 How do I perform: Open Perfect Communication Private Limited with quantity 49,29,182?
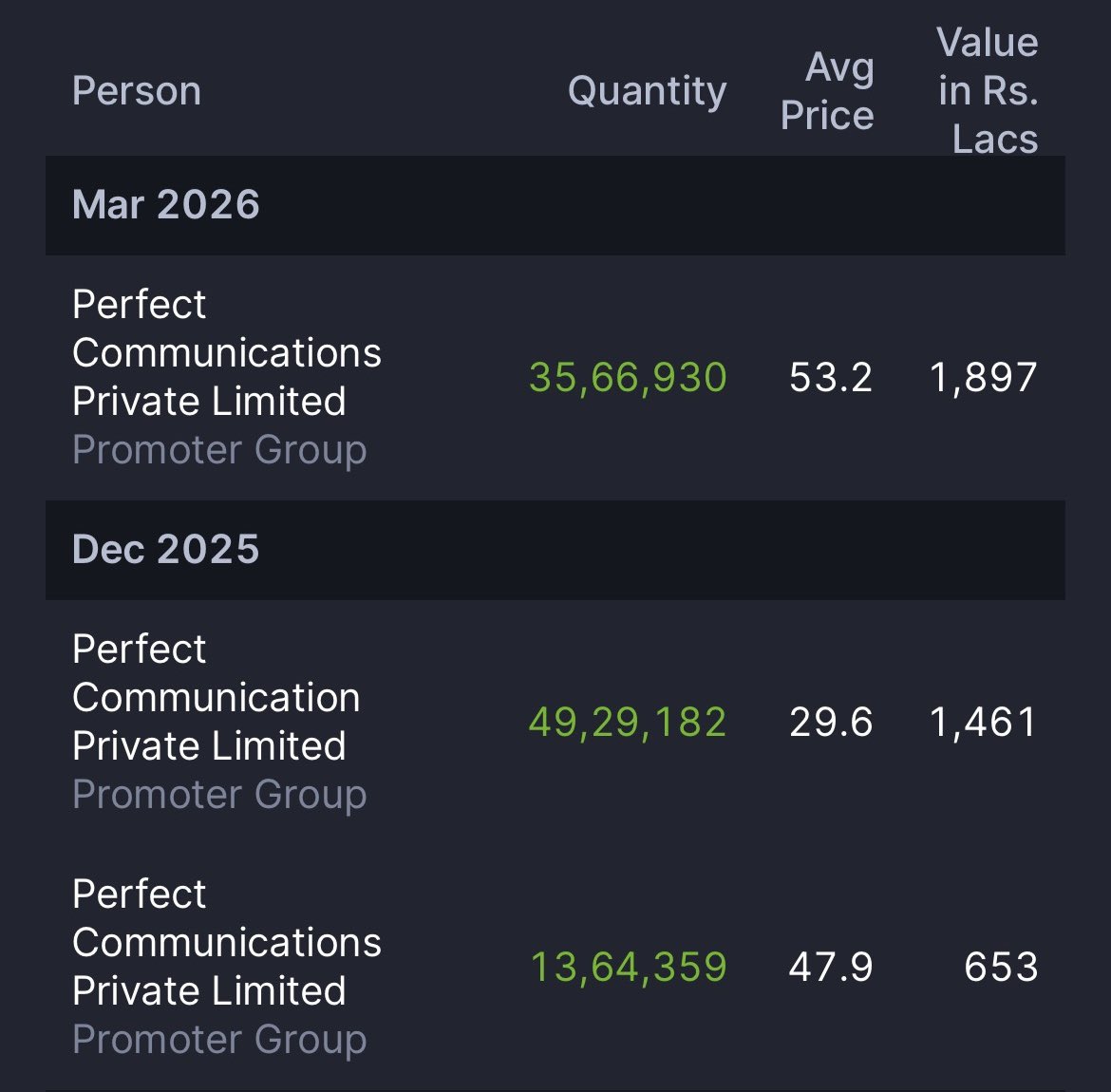point(217,697)
